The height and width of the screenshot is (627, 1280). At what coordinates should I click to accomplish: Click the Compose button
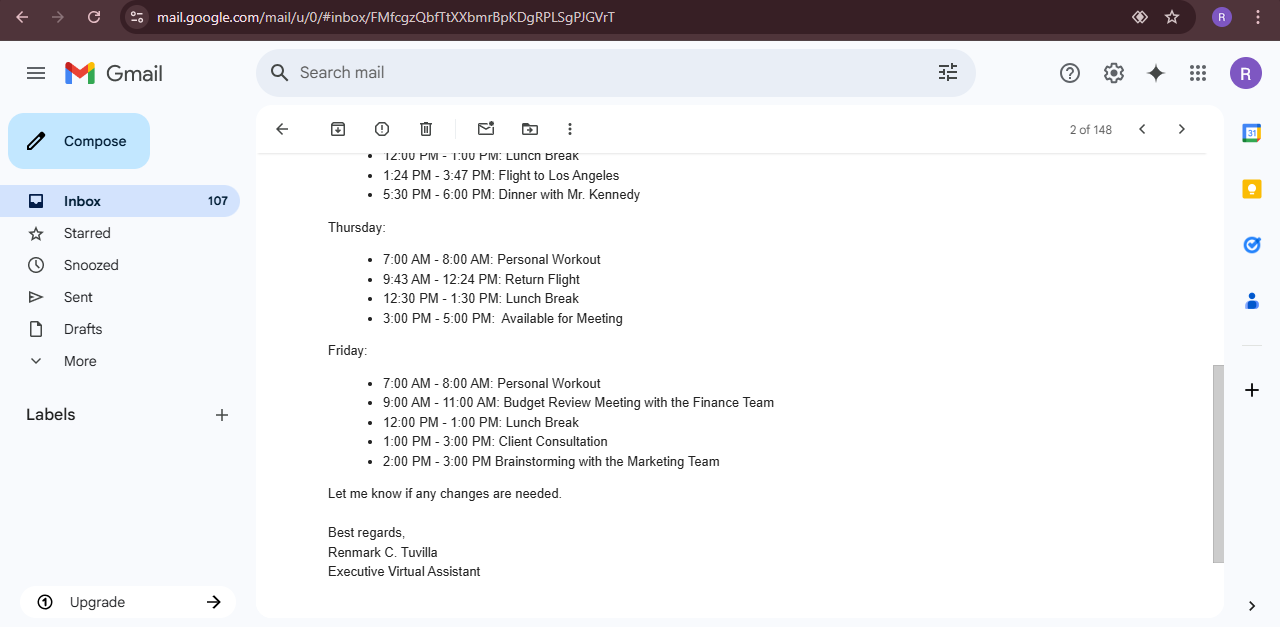click(79, 141)
